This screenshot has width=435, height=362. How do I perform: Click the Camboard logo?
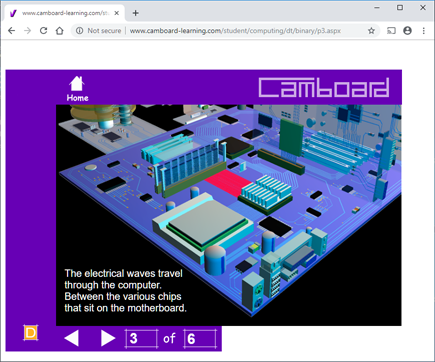click(x=324, y=87)
